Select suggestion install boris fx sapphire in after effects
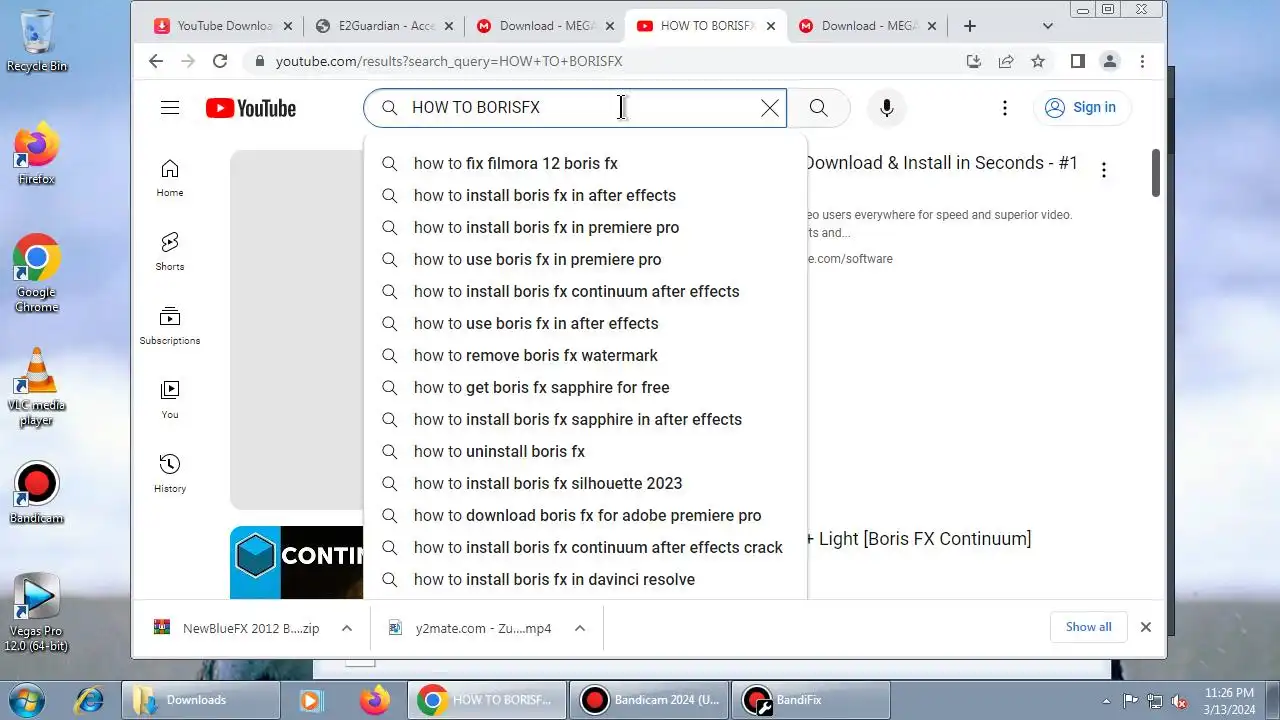Viewport: 1280px width, 720px height. (585, 419)
